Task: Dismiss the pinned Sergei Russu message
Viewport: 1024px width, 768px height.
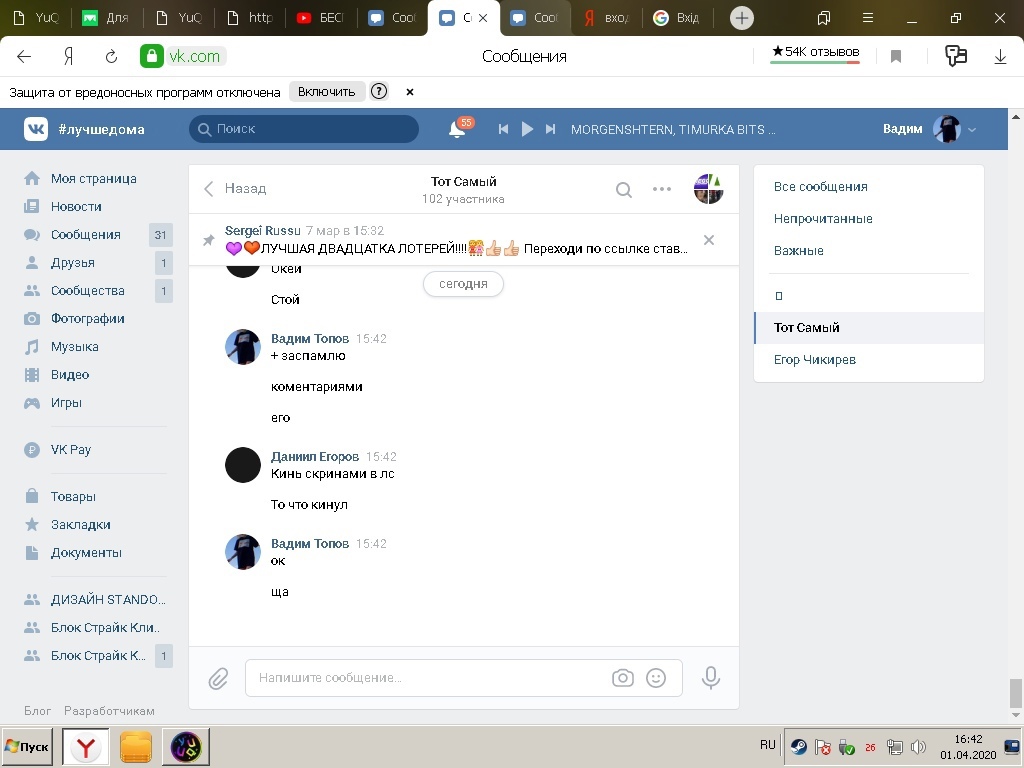Action: [x=709, y=240]
